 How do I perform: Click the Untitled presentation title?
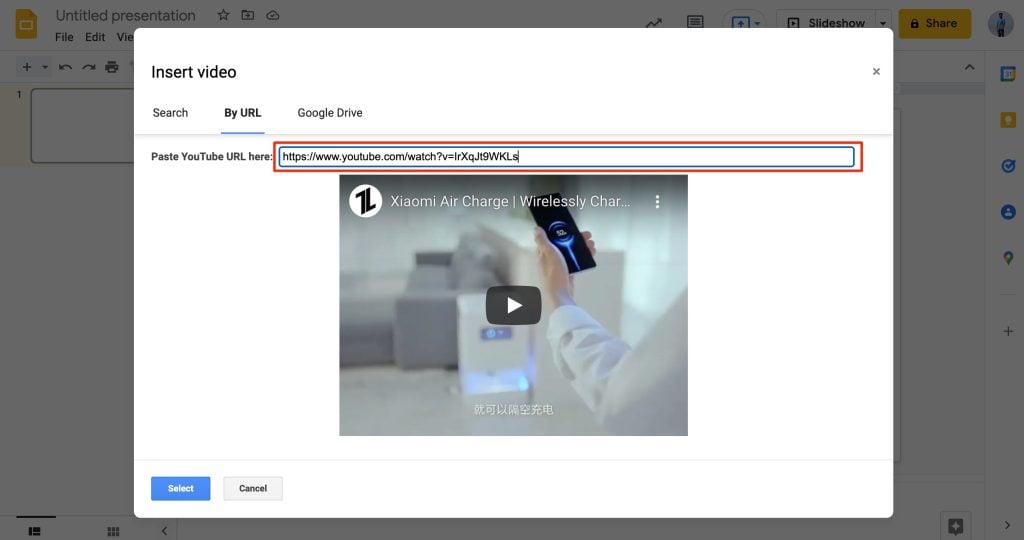pos(125,16)
